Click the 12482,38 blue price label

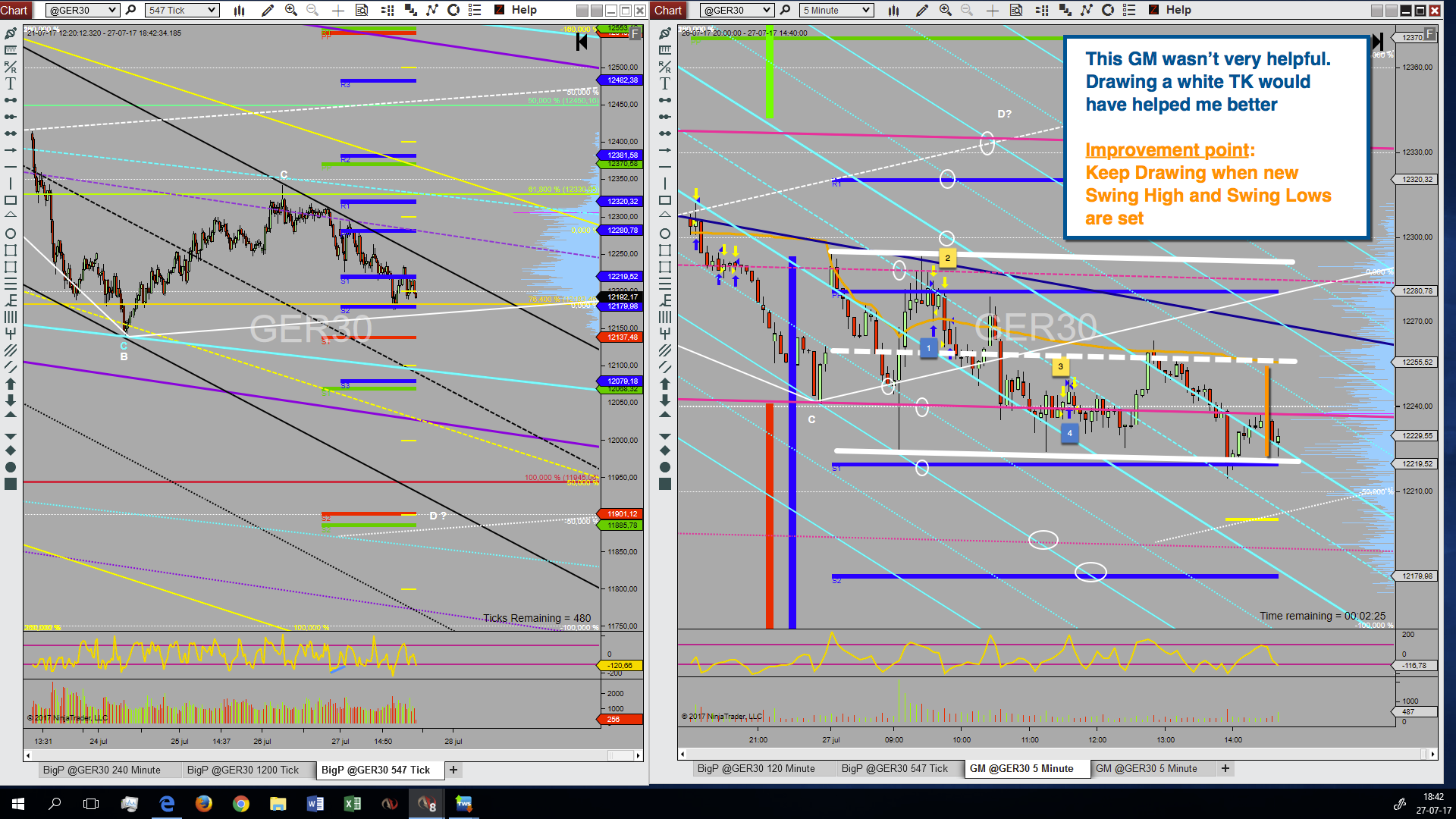click(622, 80)
